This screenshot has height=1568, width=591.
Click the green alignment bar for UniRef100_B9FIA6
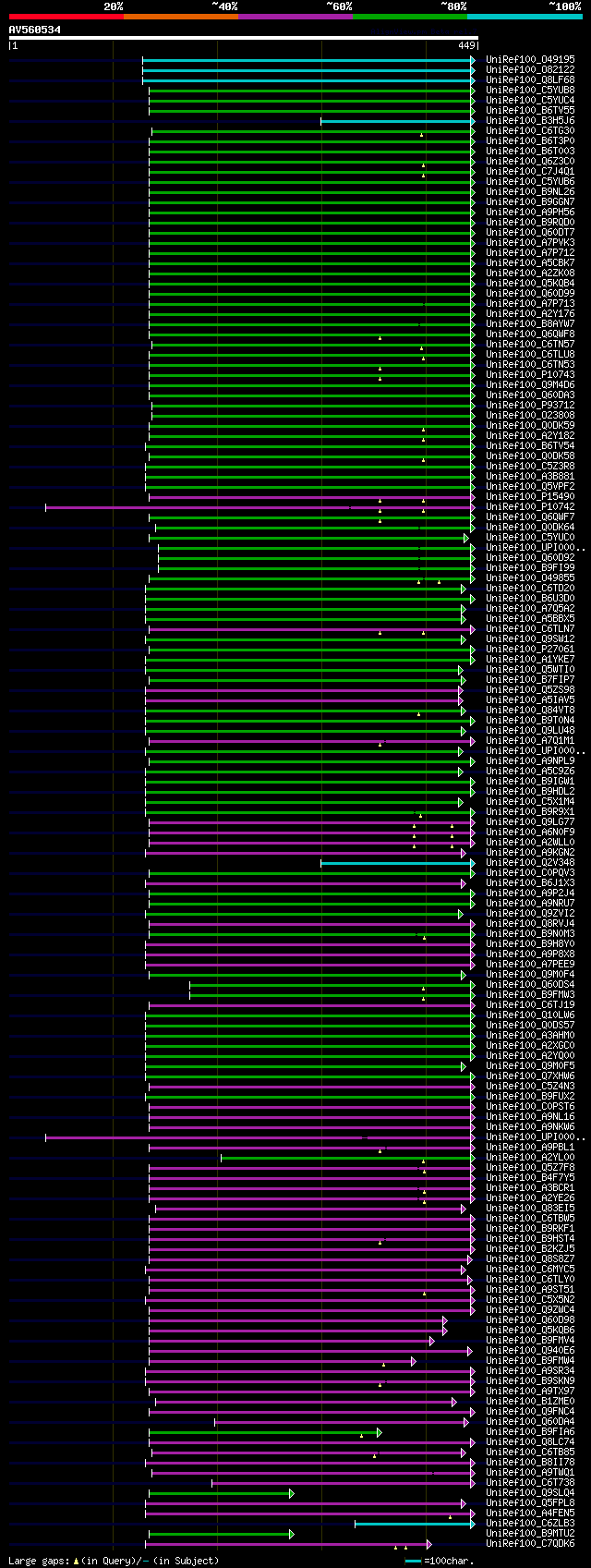[x=263, y=1432]
